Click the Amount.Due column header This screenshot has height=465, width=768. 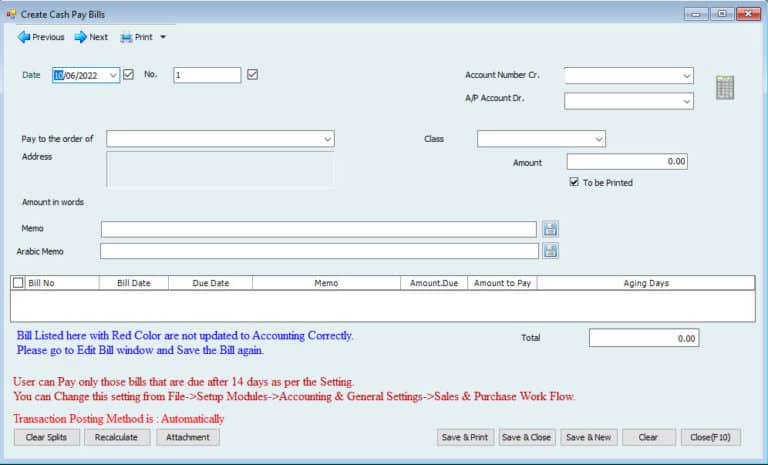point(434,283)
